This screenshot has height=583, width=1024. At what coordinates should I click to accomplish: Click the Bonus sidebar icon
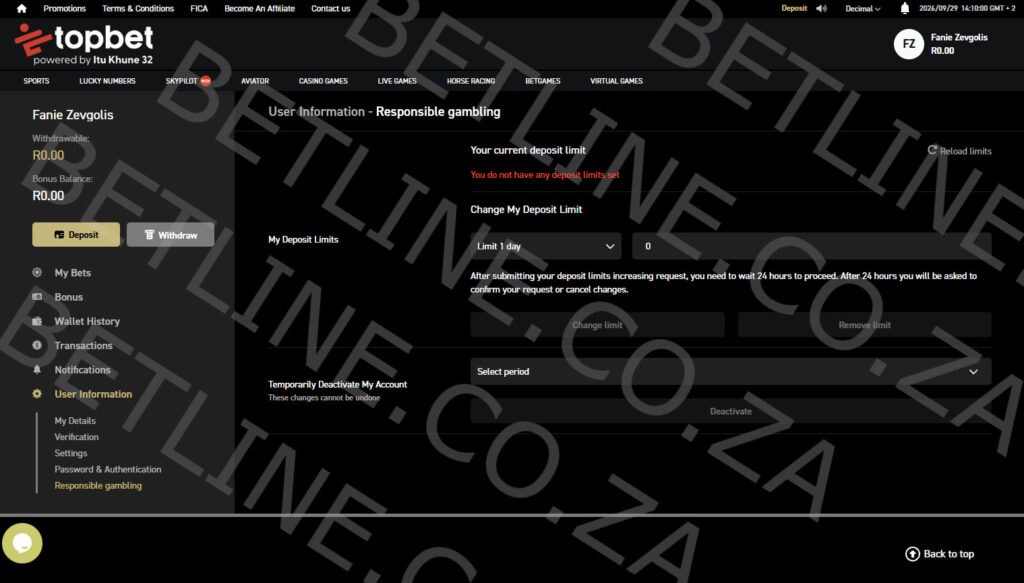point(37,296)
